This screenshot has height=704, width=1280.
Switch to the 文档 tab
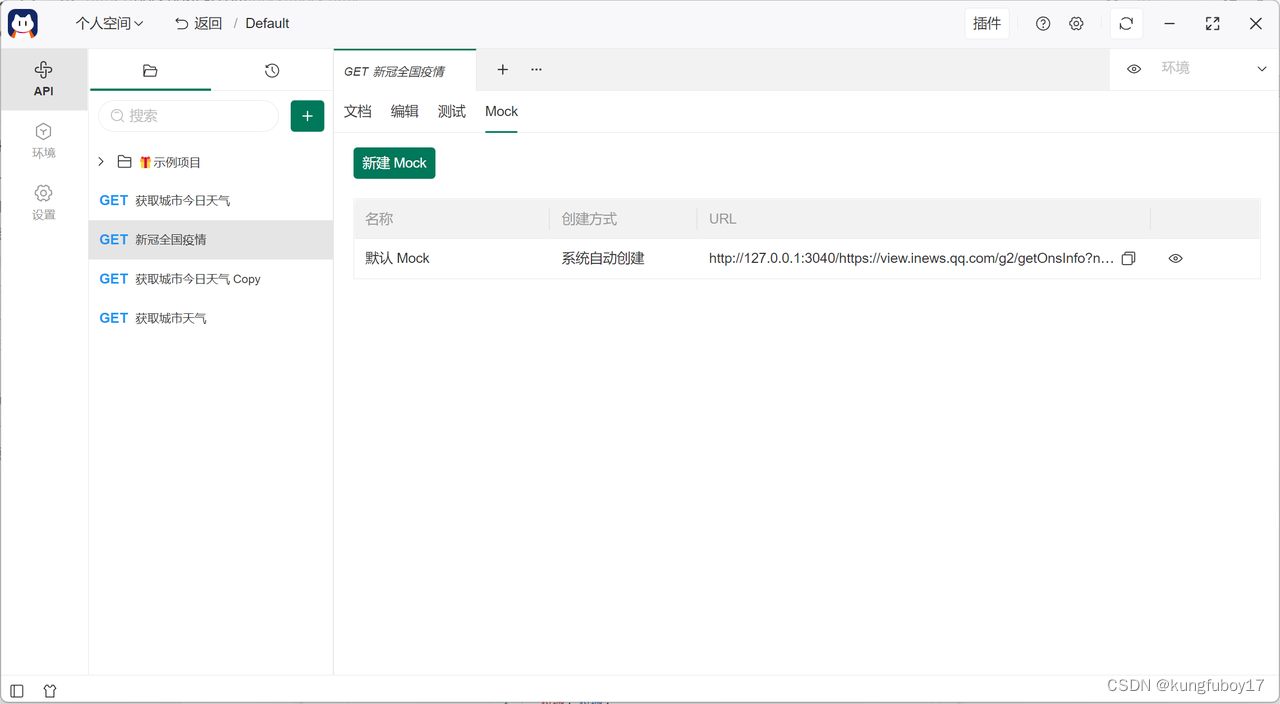(x=358, y=111)
